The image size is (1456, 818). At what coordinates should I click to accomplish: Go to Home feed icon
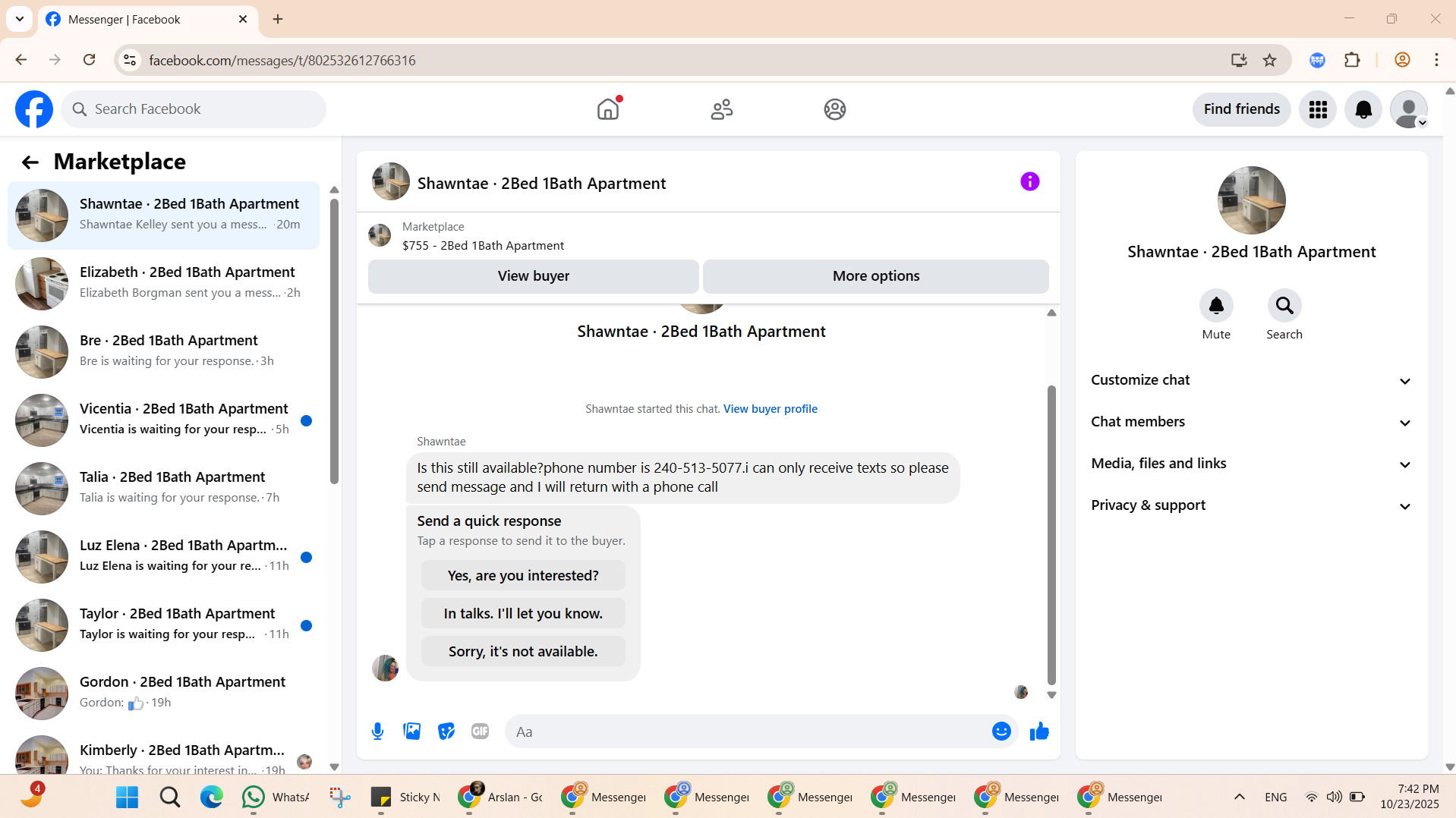click(x=608, y=109)
